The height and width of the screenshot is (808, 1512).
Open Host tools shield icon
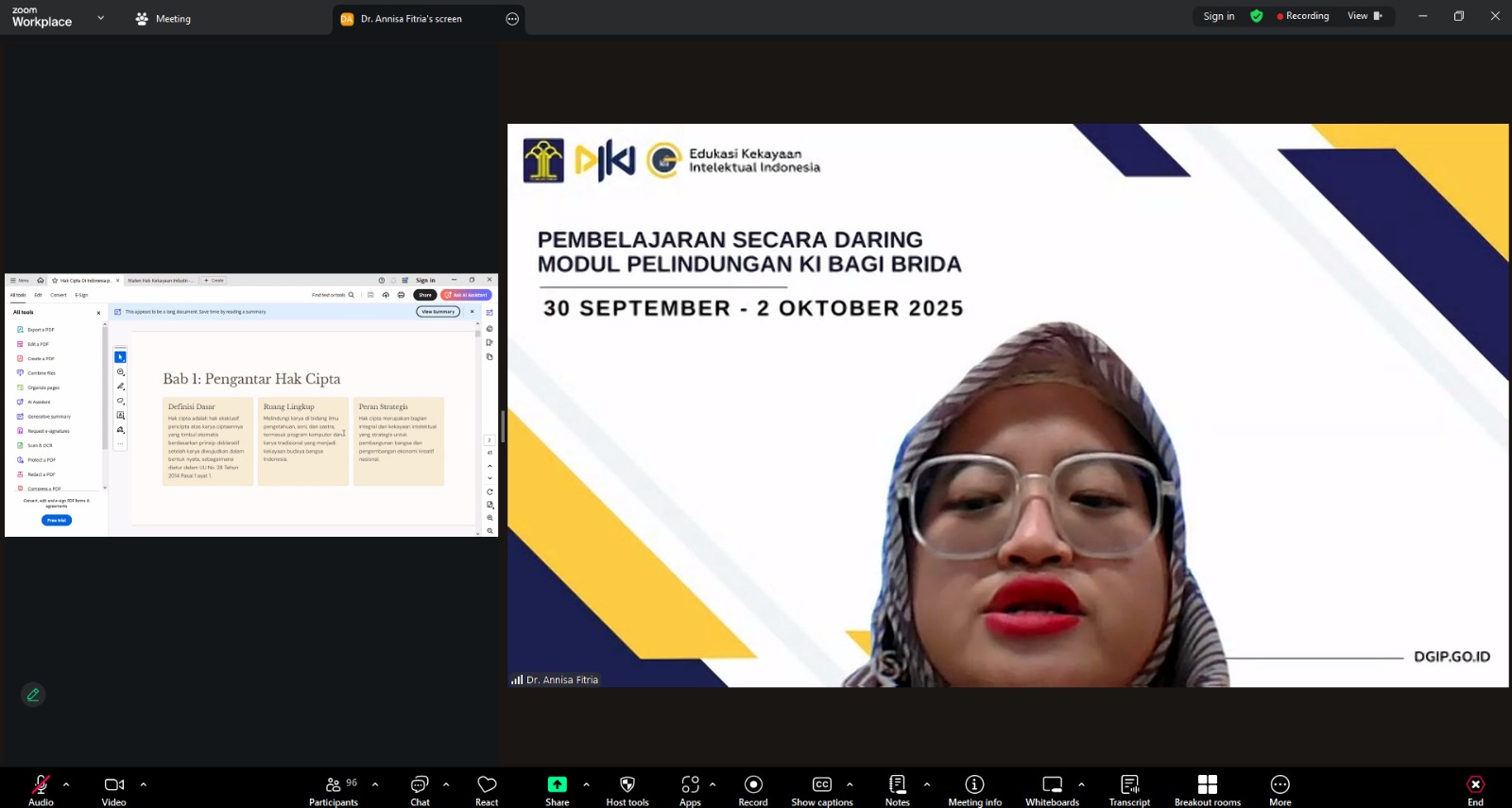tap(627, 785)
